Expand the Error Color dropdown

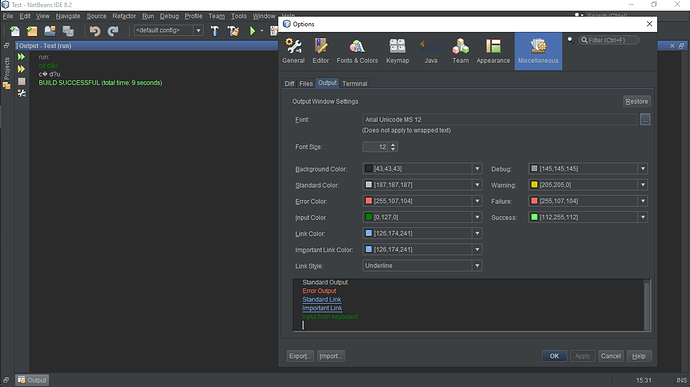pyautogui.click(x=477, y=201)
